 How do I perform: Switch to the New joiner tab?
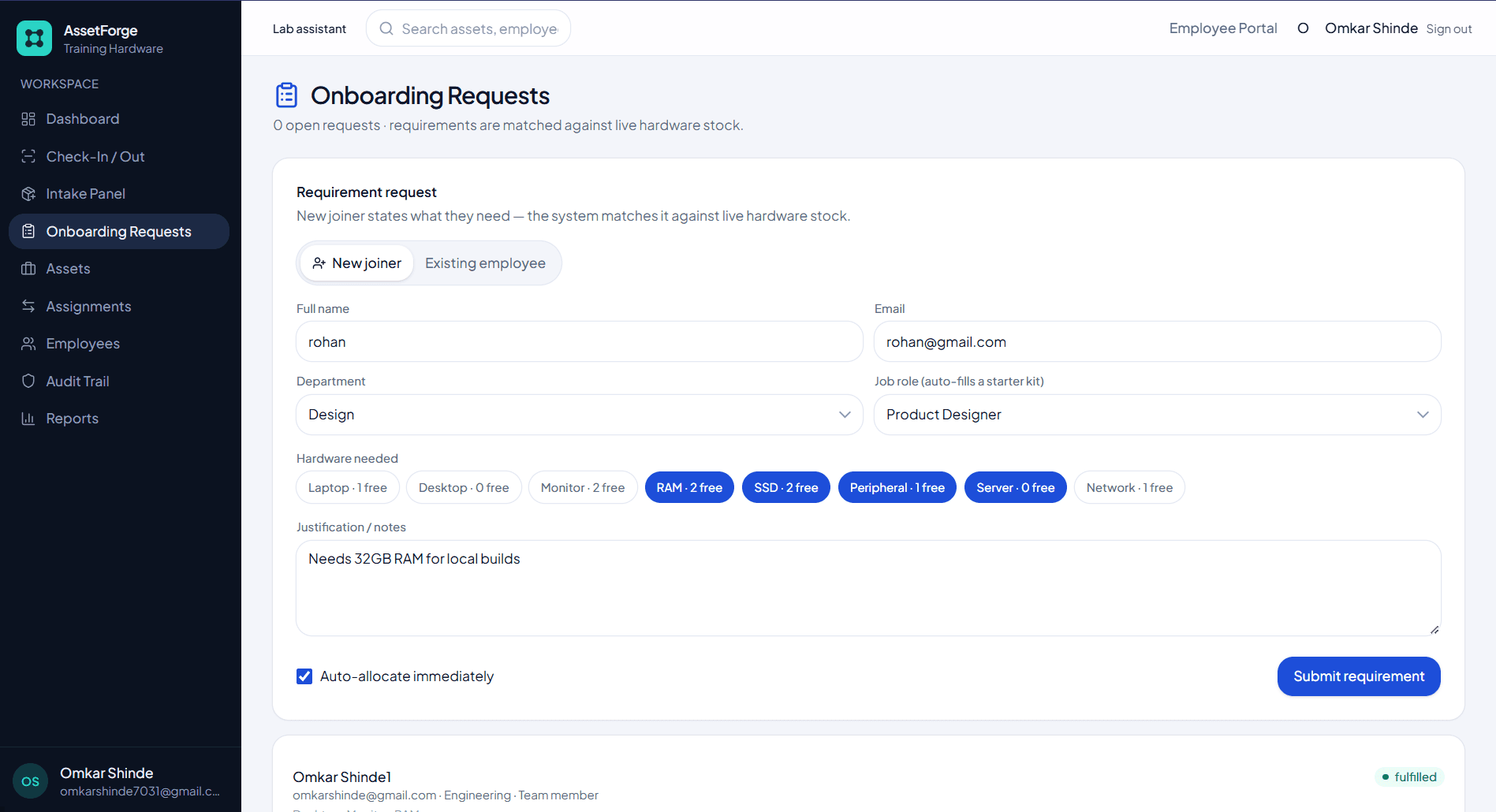click(x=357, y=263)
